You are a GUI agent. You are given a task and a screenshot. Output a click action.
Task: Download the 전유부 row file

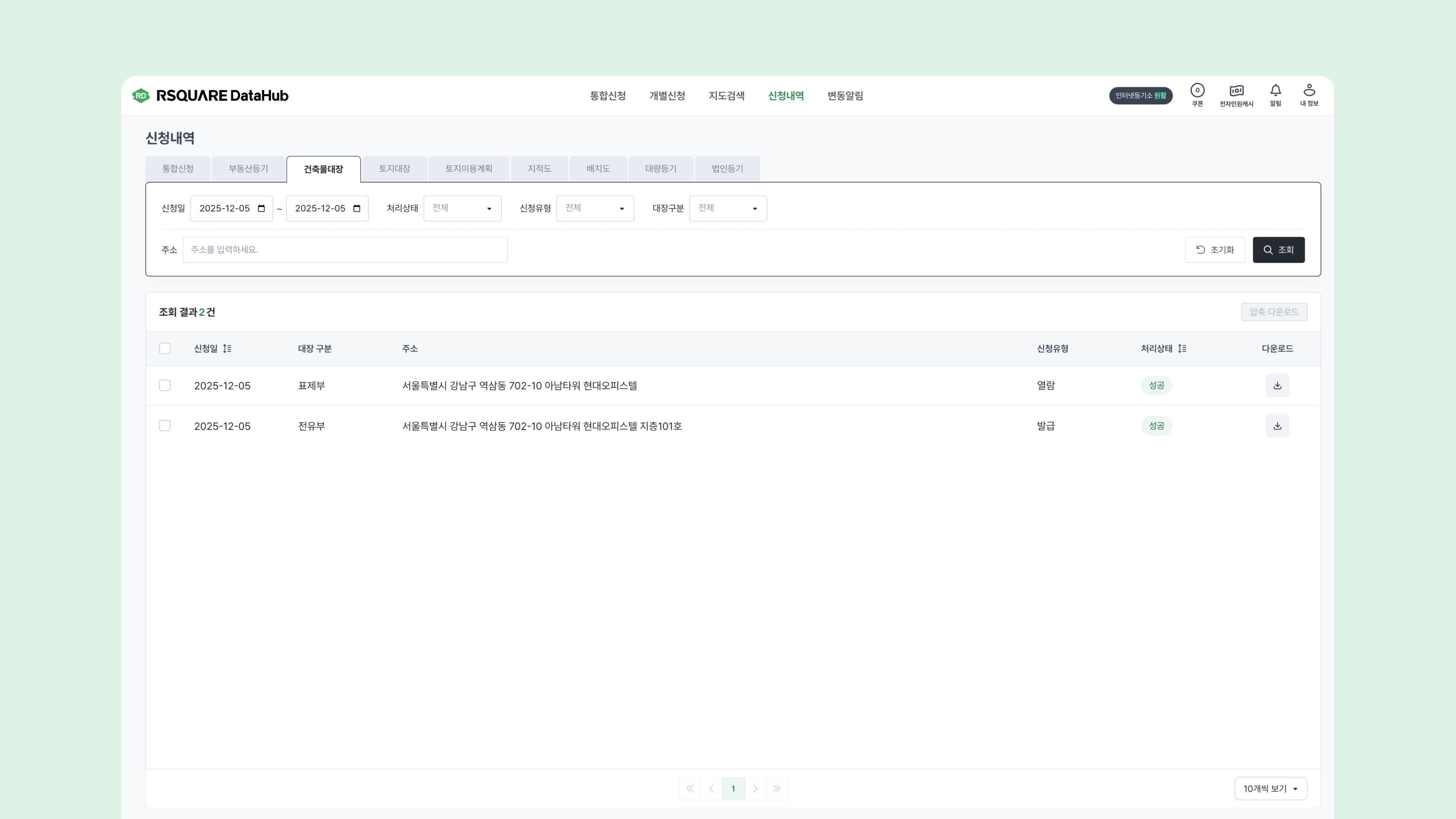[x=1277, y=425]
